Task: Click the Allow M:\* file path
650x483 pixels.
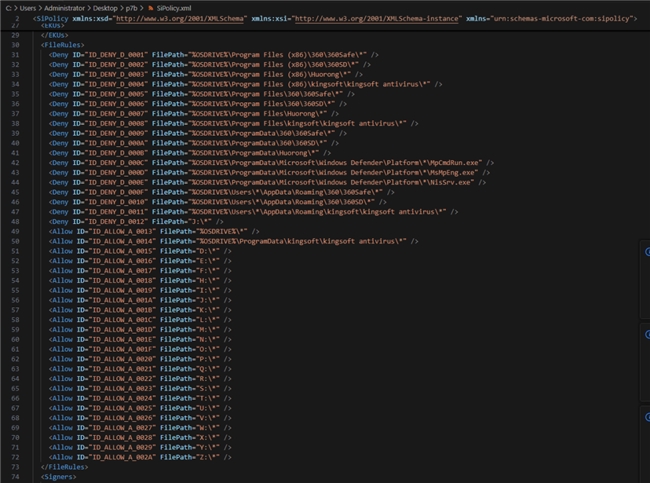Action: tap(208, 330)
